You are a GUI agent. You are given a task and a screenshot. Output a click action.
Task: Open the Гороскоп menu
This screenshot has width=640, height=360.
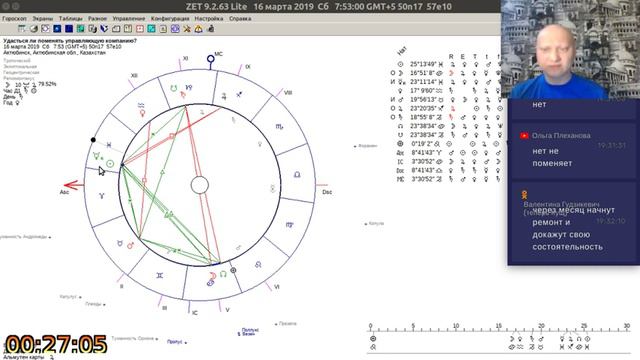pyautogui.click(x=14, y=18)
